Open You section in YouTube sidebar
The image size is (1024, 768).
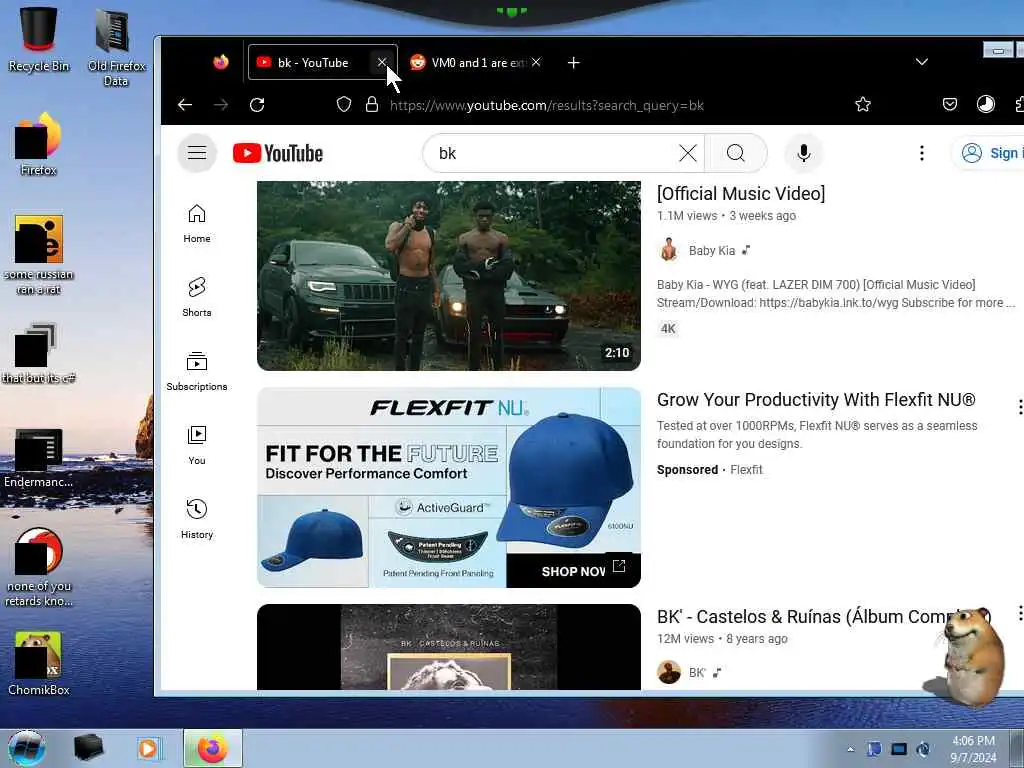[x=197, y=445]
